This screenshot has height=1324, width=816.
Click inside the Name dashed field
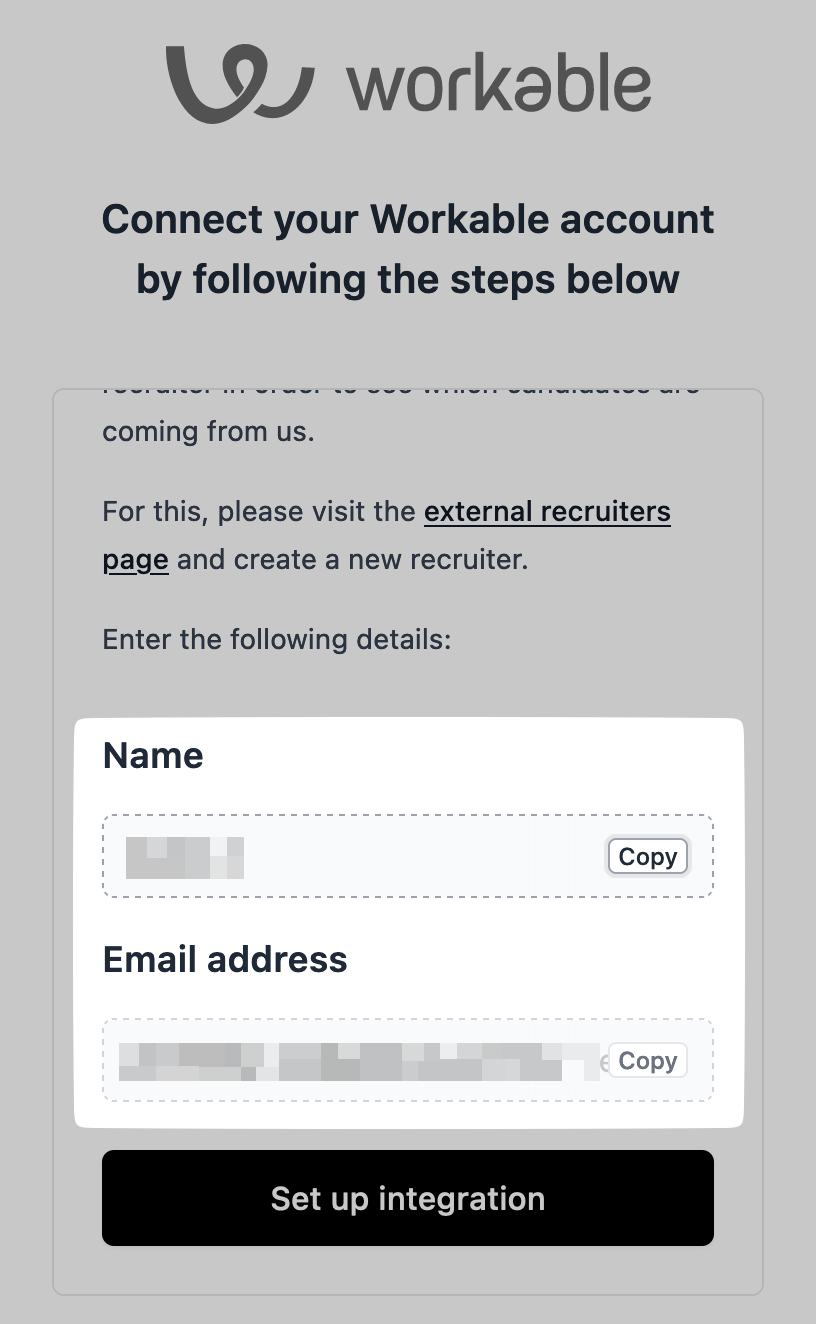[420, 857]
